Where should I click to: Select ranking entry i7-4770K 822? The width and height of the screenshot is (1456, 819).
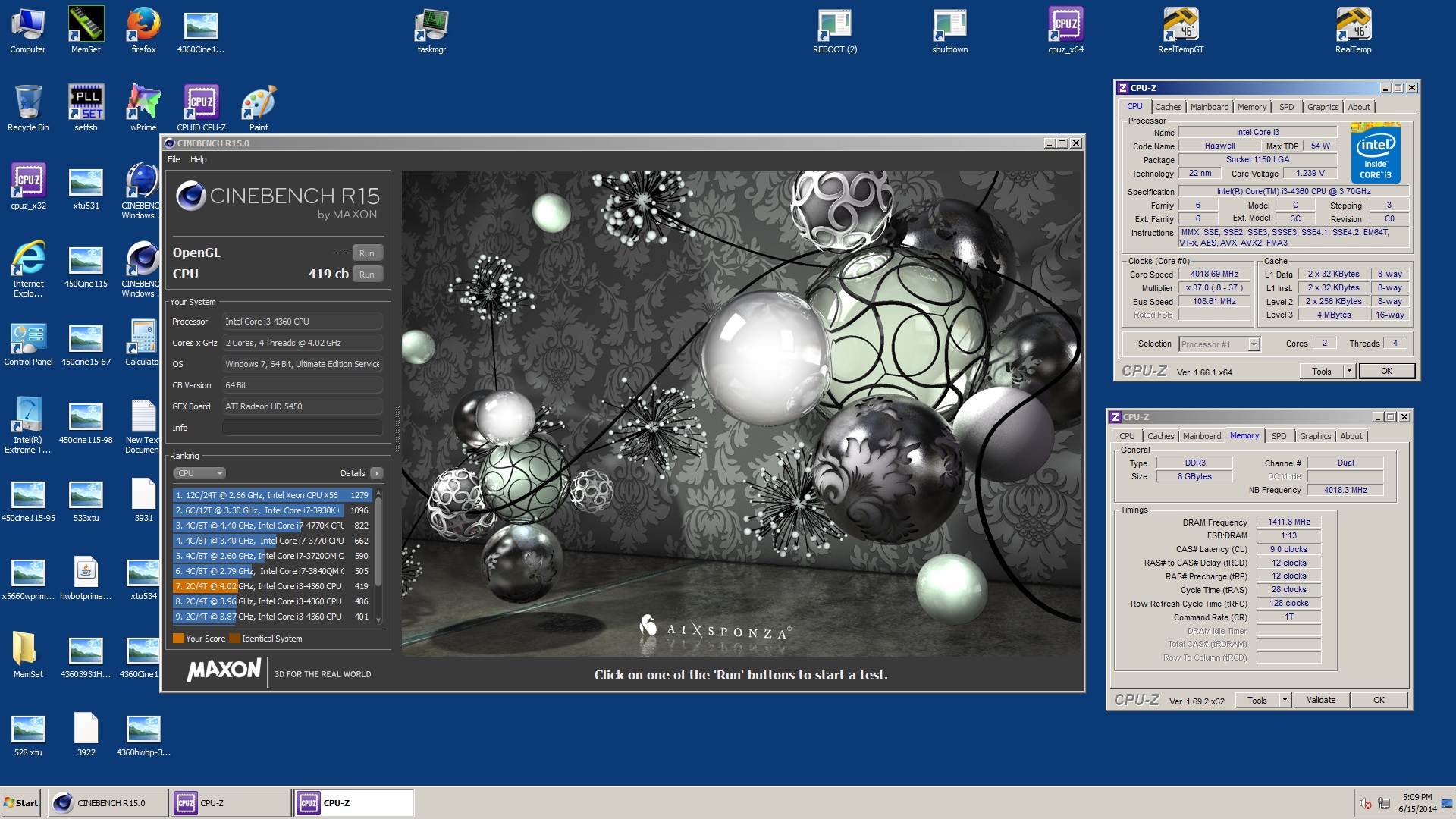coord(272,526)
